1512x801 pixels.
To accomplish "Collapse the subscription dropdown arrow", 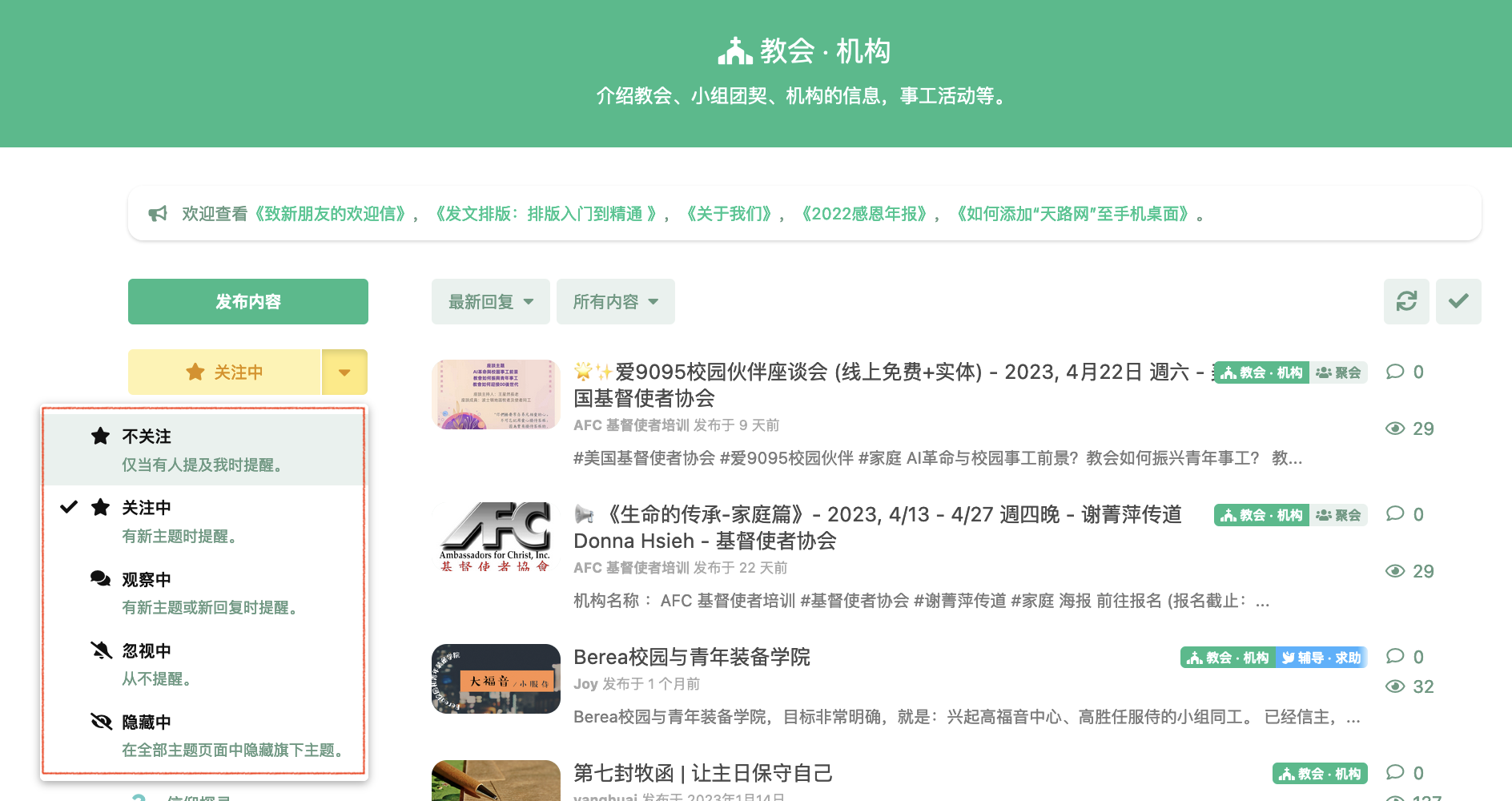I will coord(344,372).
